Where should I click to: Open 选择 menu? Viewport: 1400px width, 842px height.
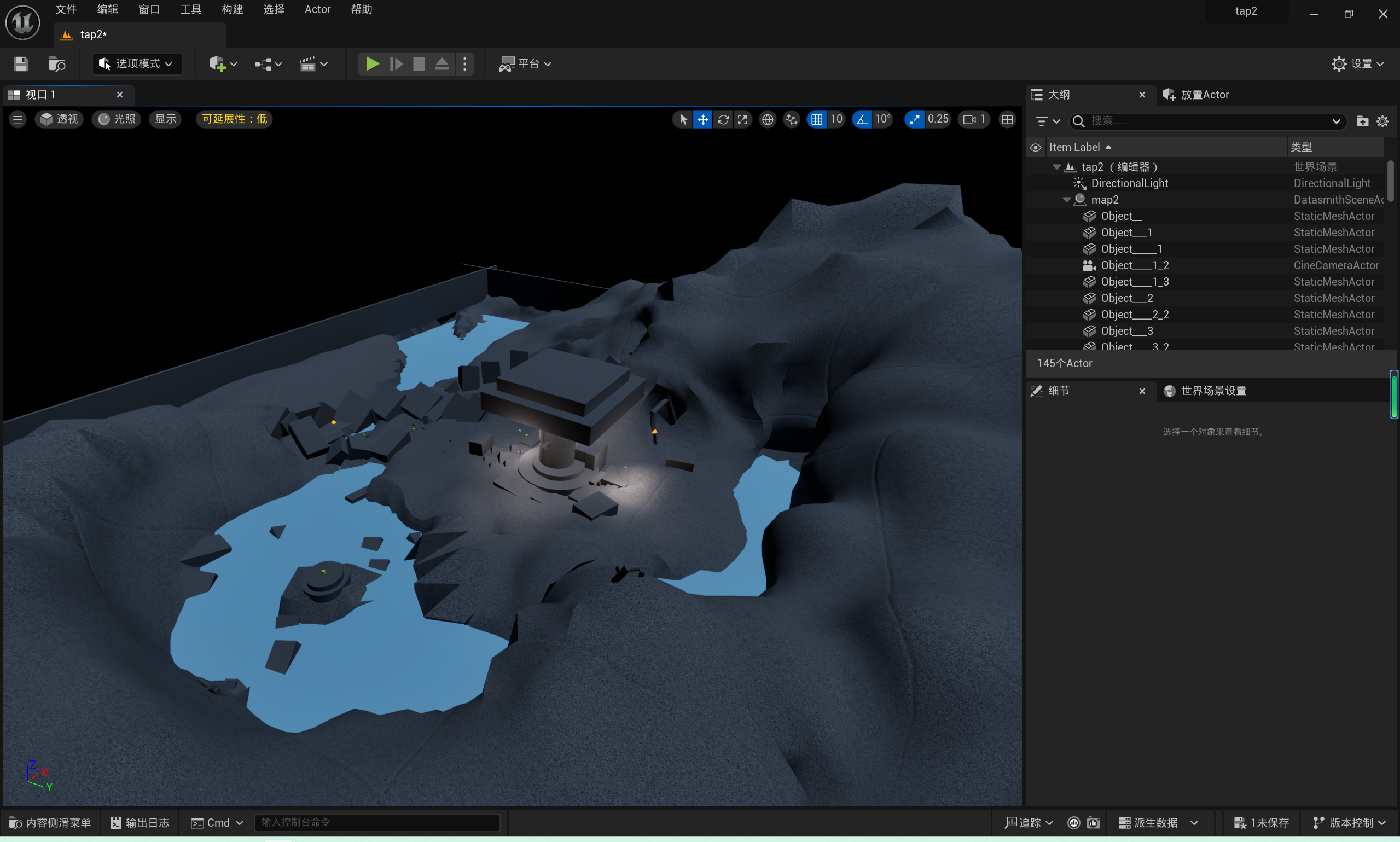click(x=274, y=10)
